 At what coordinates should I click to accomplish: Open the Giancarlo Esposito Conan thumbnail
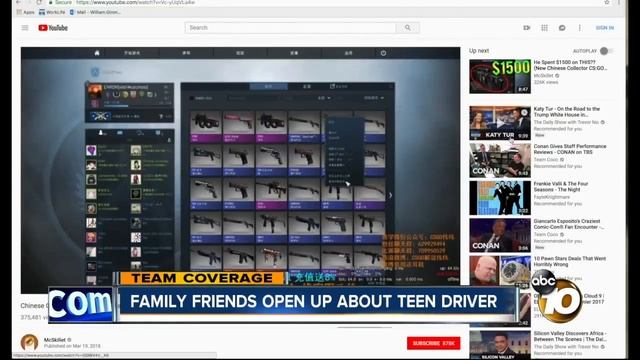point(500,236)
